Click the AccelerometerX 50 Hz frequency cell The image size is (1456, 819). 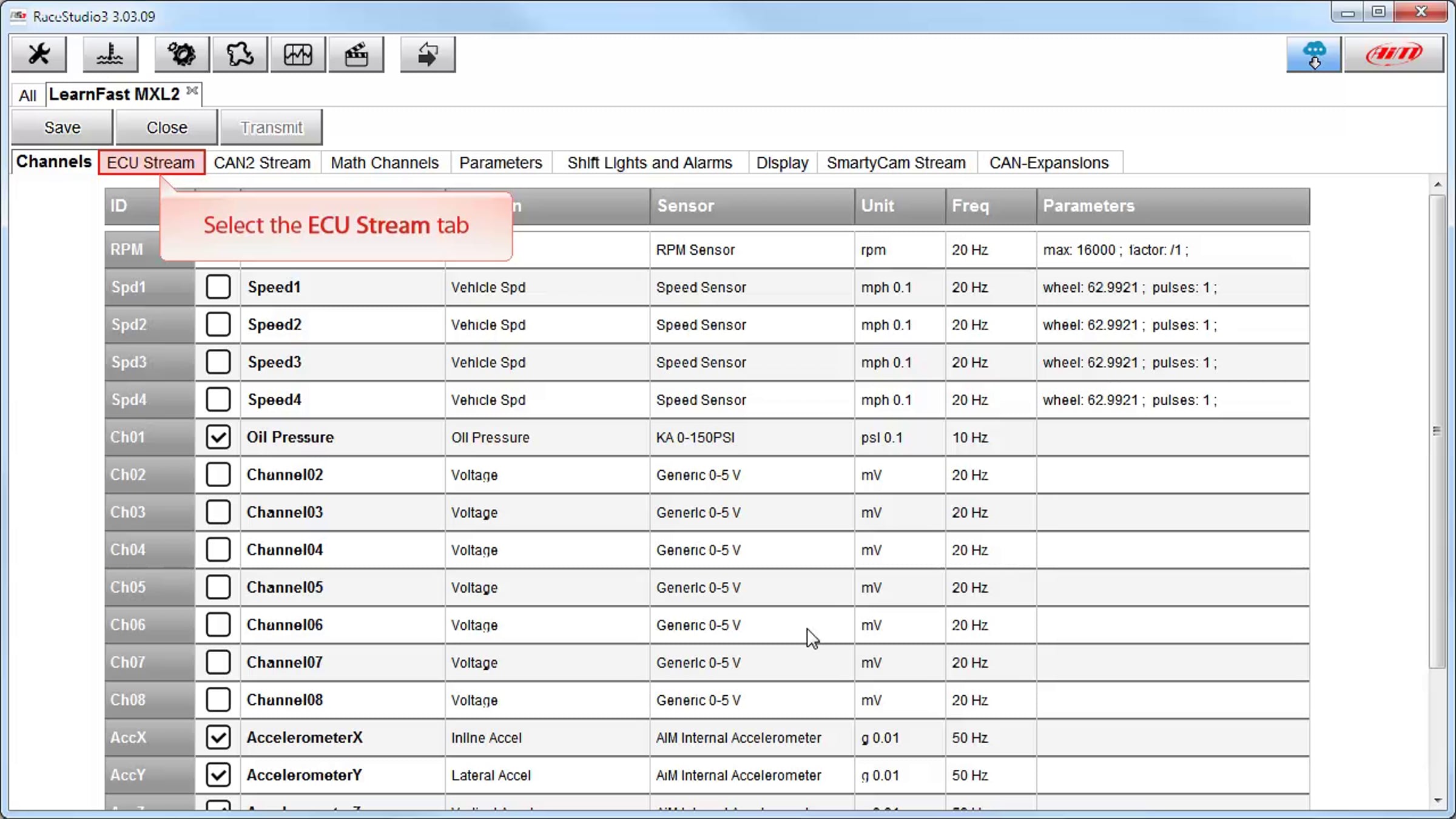[x=991, y=738]
